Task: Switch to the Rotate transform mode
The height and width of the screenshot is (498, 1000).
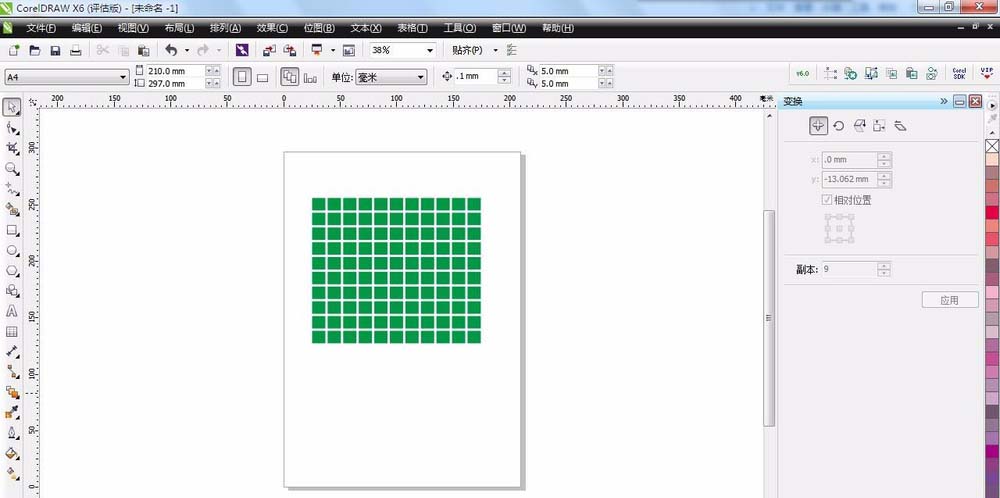Action: (839, 126)
